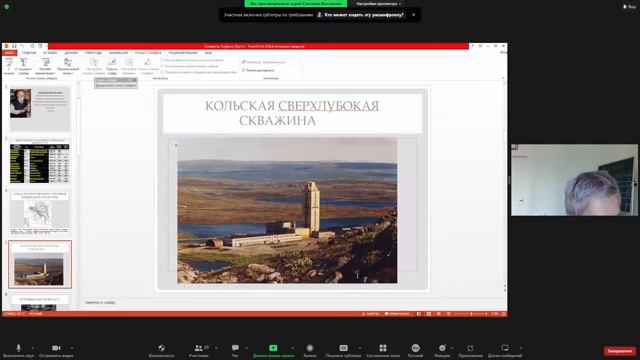Toggle Presenter View checkbox
This screenshot has width=640, height=360.
click(244, 70)
